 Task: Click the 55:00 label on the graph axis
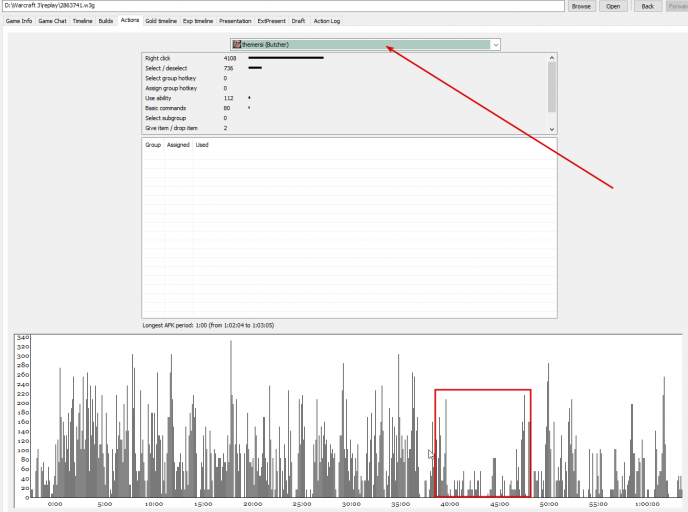pos(598,504)
